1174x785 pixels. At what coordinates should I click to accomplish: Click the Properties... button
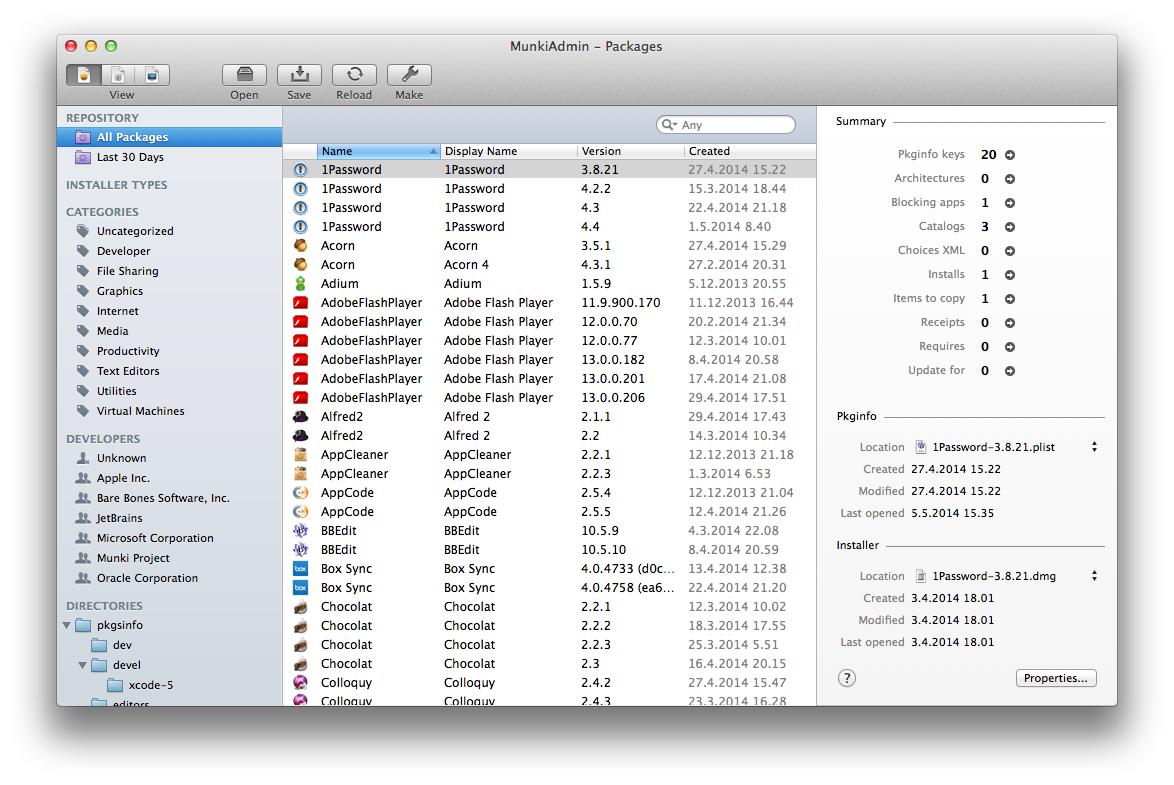(x=1056, y=678)
